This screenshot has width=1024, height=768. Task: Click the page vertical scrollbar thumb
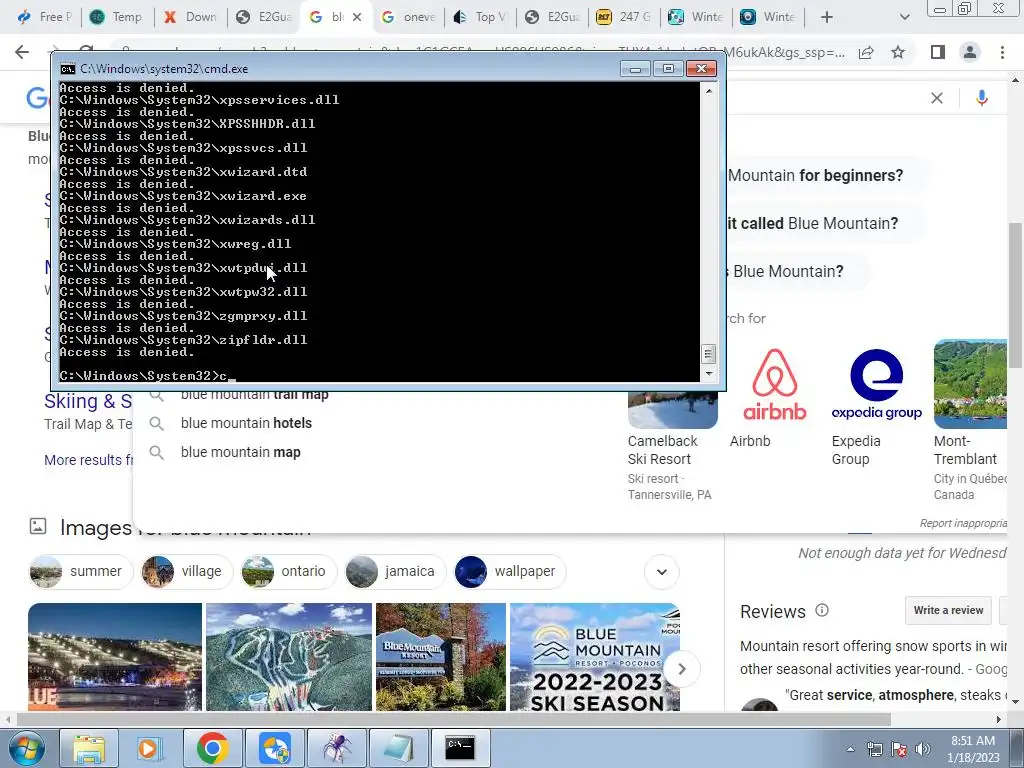point(1015,295)
